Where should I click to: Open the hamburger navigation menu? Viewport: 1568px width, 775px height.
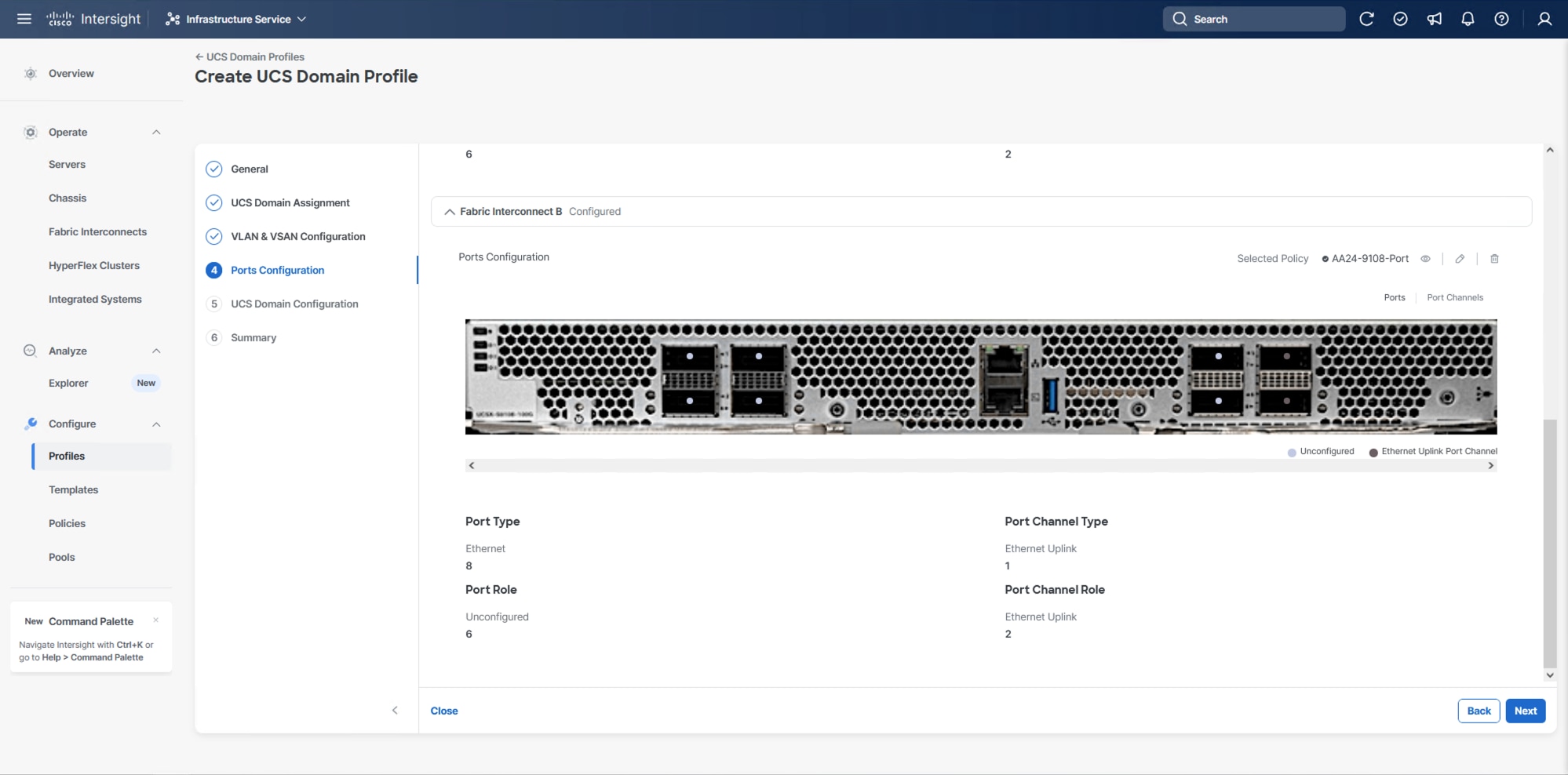(x=24, y=19)
